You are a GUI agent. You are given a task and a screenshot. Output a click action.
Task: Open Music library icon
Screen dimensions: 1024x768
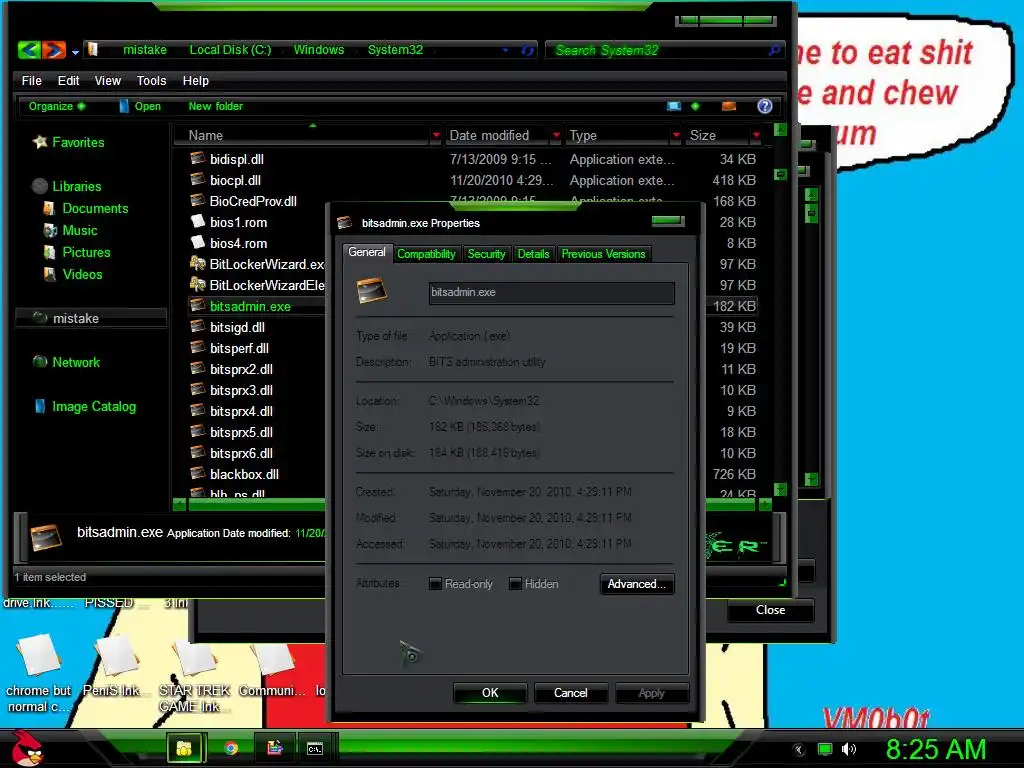(50, 231)
